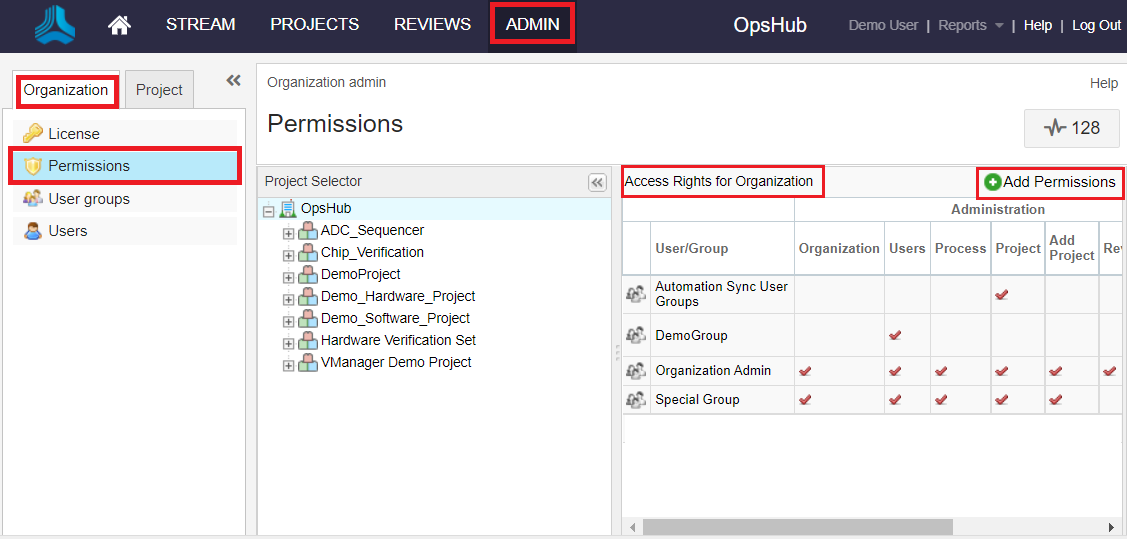Expand the Demo_Hardware_Project tree node
1127x539 pixels.
pyautogui.click(x=289, y=298)
